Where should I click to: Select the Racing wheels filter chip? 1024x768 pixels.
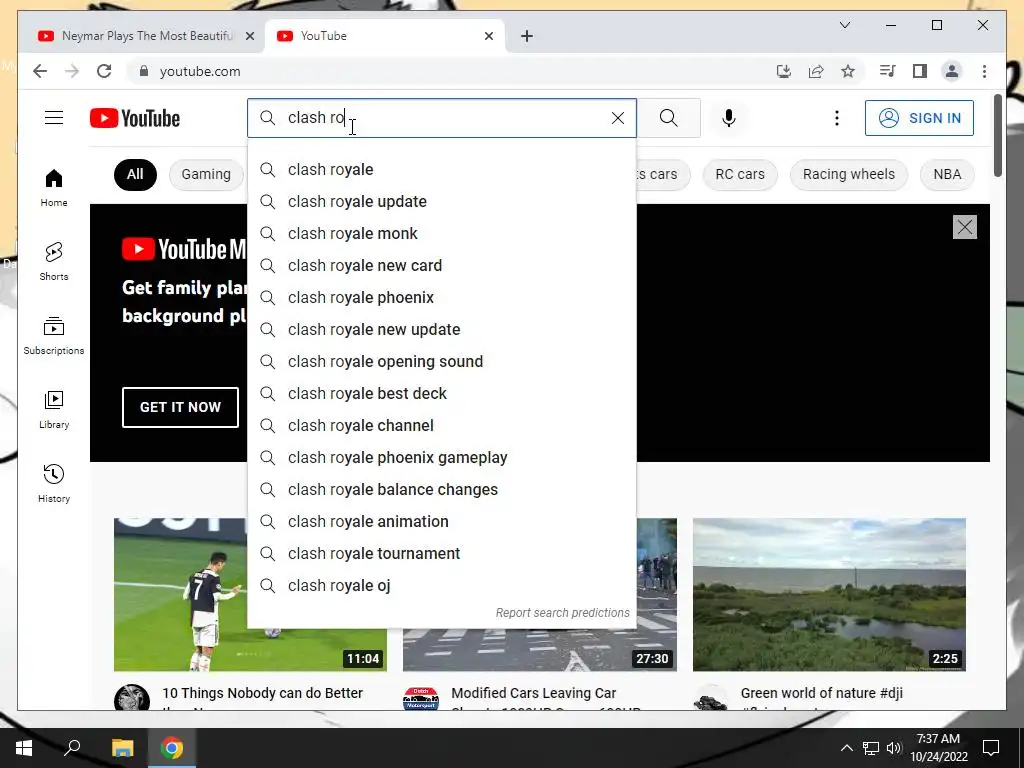[848, 174]
